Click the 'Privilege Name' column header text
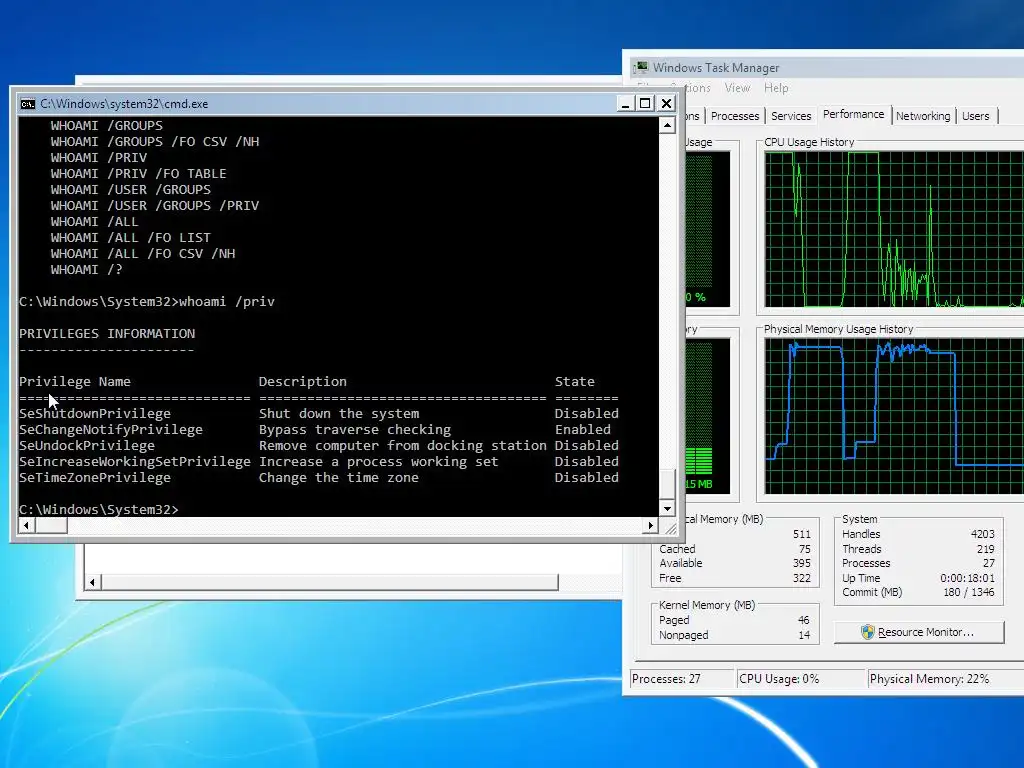 pos(74,381)
